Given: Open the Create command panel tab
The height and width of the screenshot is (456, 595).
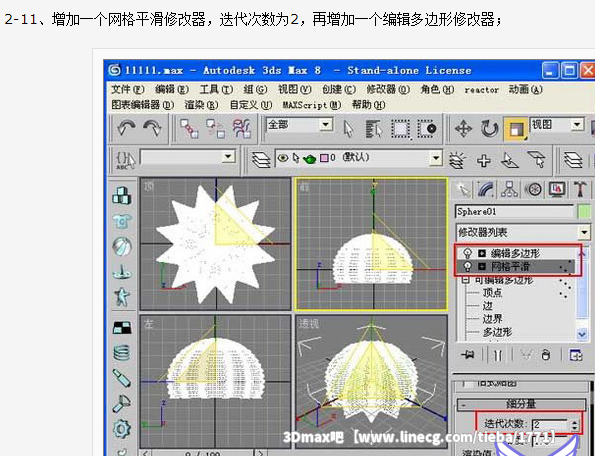Looking at the screenshot, I should coord(463,189).
